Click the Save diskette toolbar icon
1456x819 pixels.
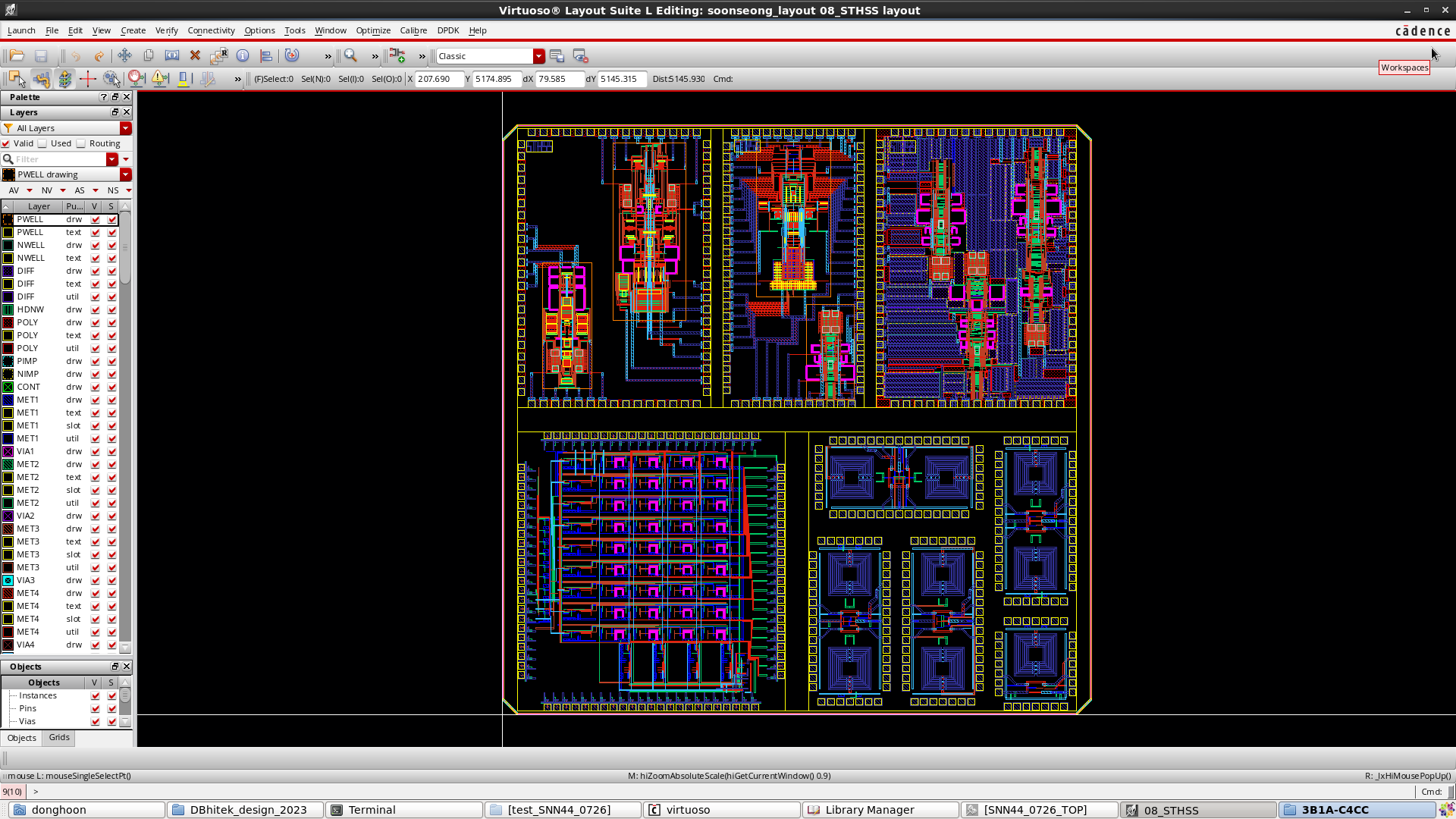click(x=41, y=56)
